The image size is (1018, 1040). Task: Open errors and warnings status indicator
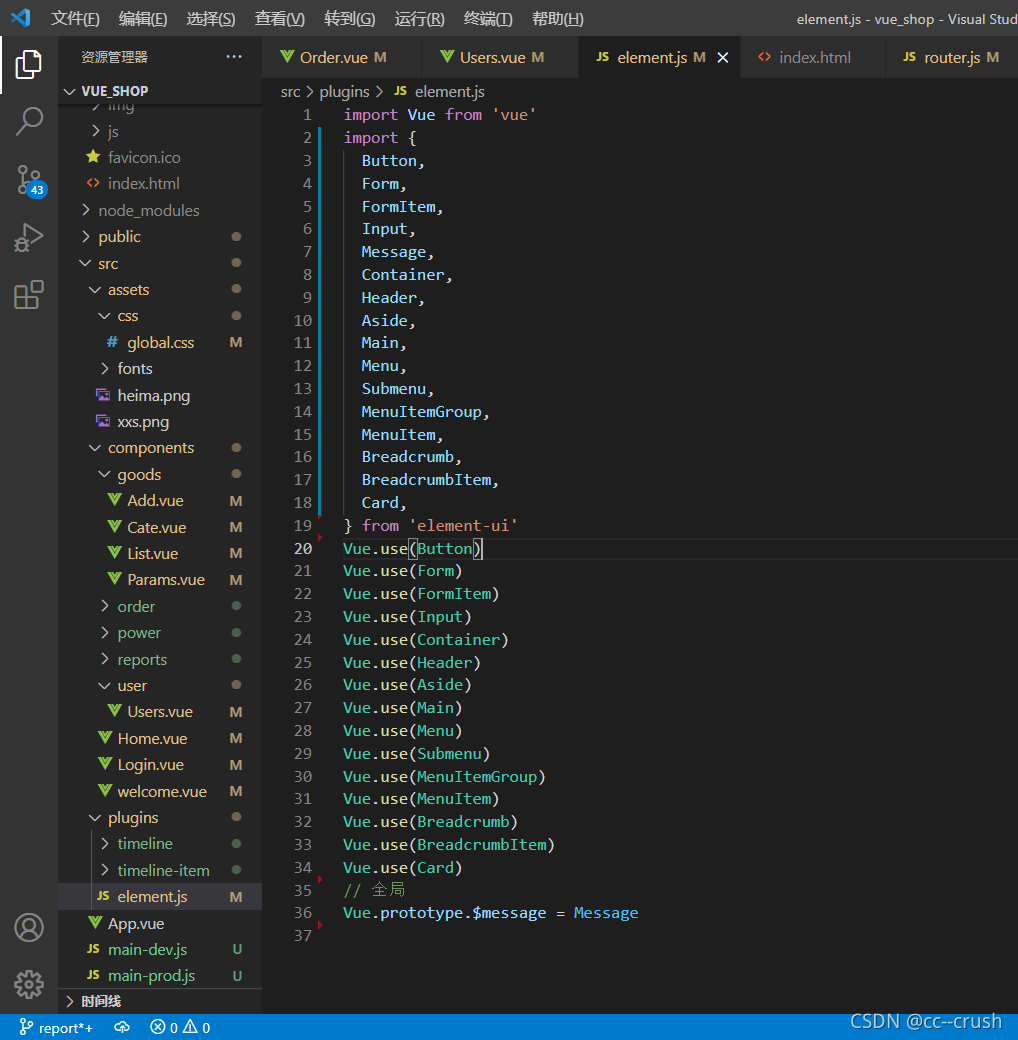(180, 1027)
